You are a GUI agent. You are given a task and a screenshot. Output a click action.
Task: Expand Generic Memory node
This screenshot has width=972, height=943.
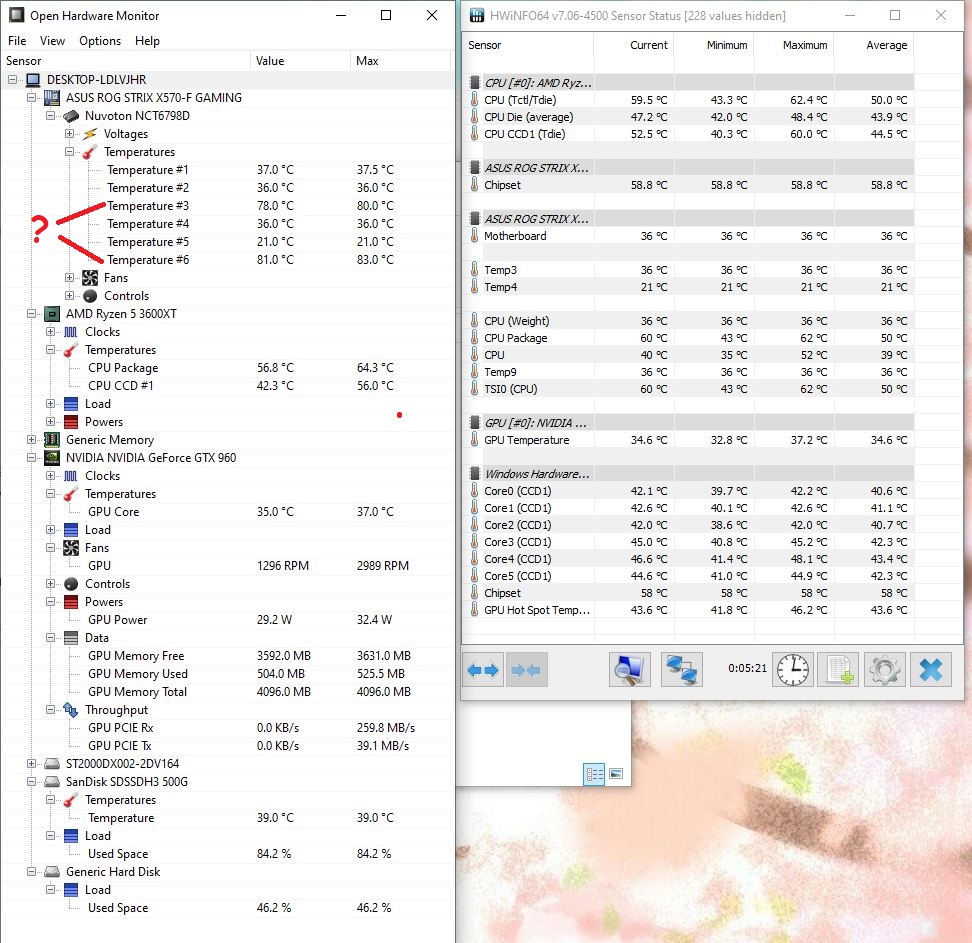32,440
